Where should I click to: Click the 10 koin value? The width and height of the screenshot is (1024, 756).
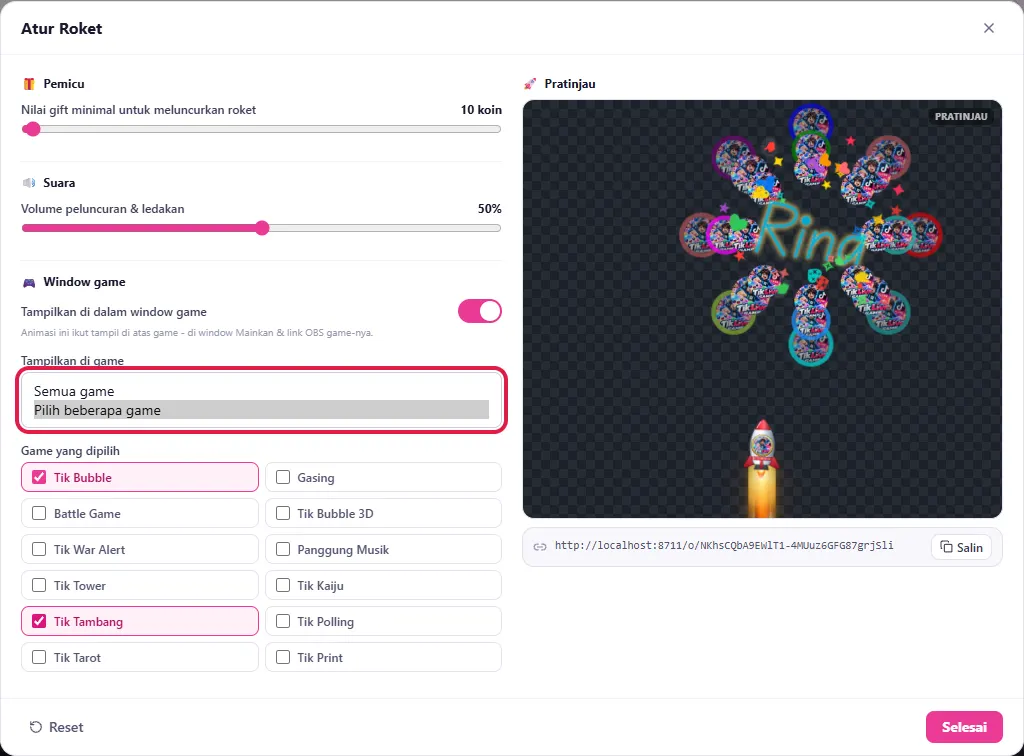481,110
